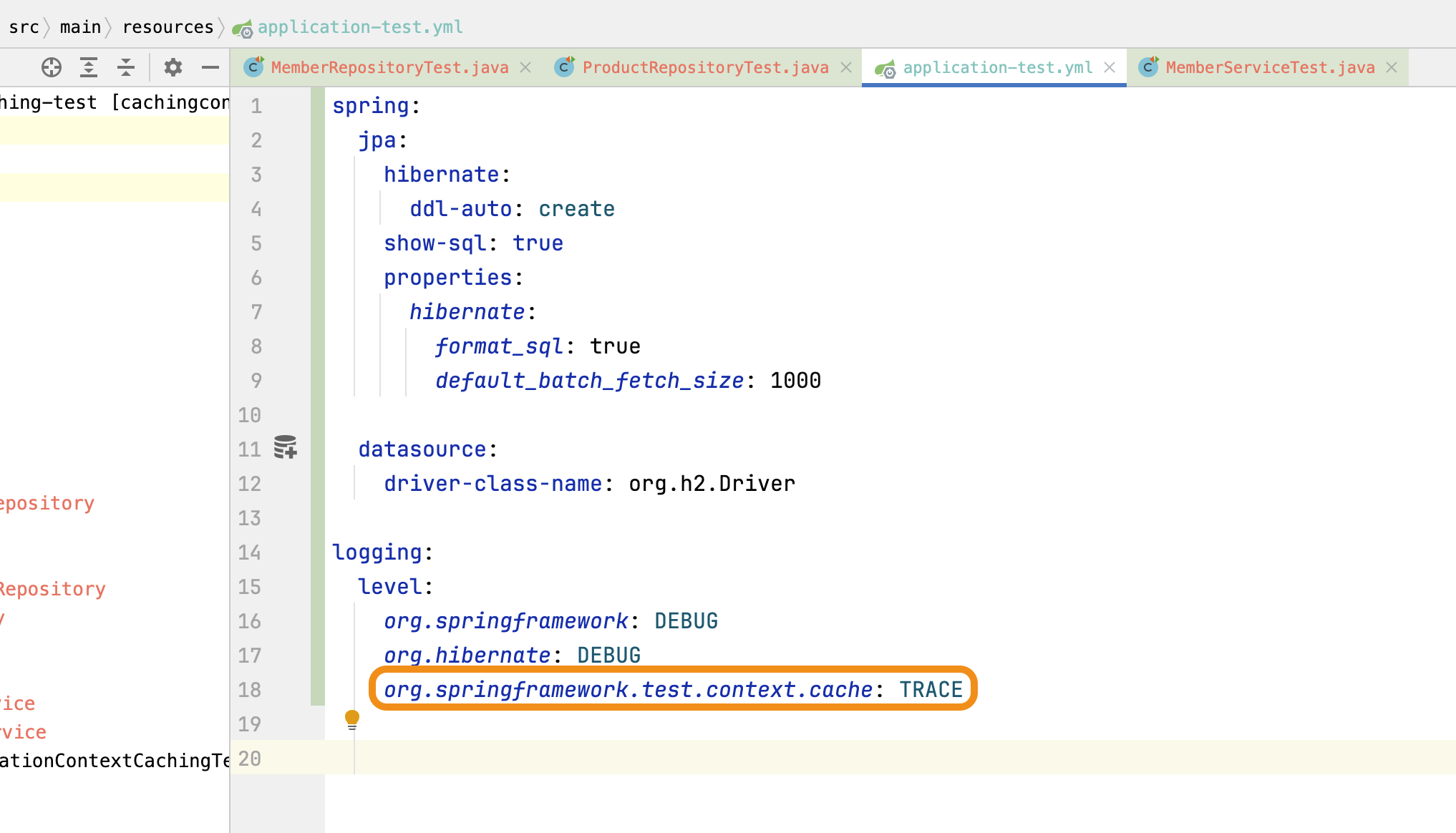
Task: Click the org.springframework logging key on line 16
Action: click(x=505, y=621)
